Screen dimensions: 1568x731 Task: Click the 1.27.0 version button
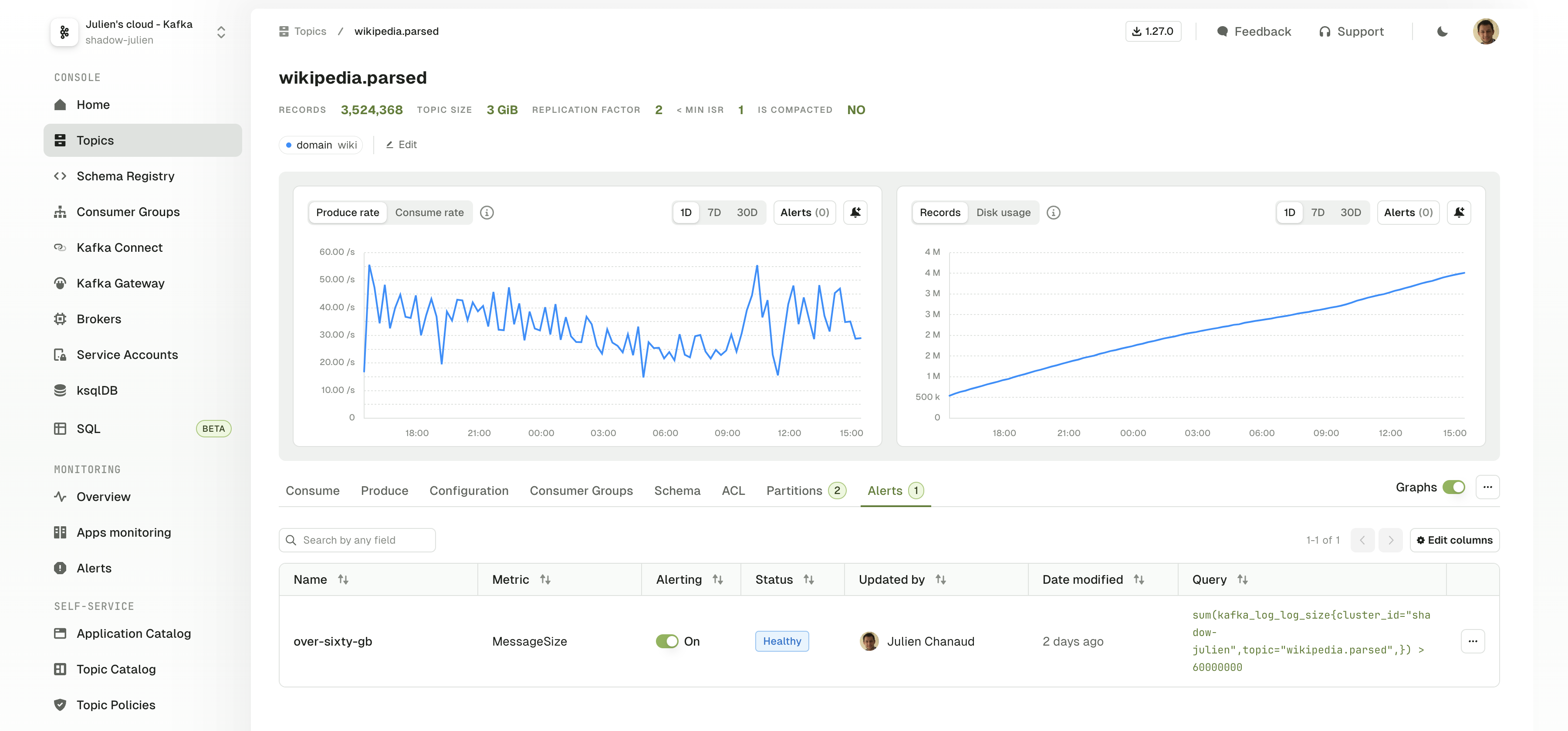click(1153, 32)
